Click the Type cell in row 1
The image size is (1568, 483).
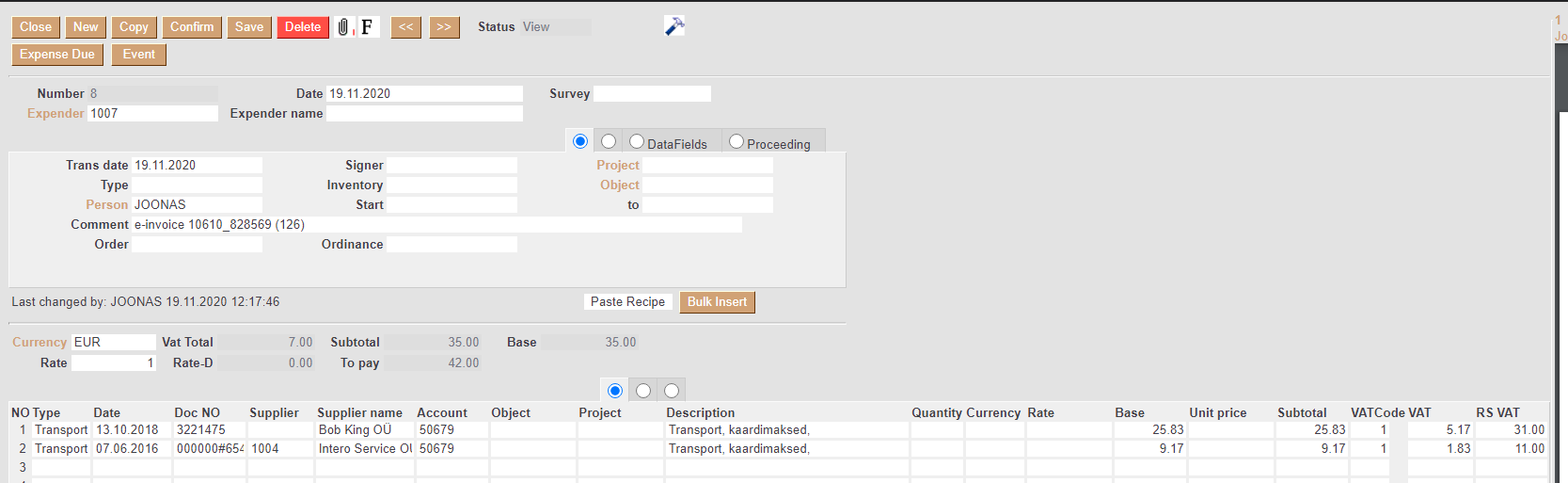(61, 429)
